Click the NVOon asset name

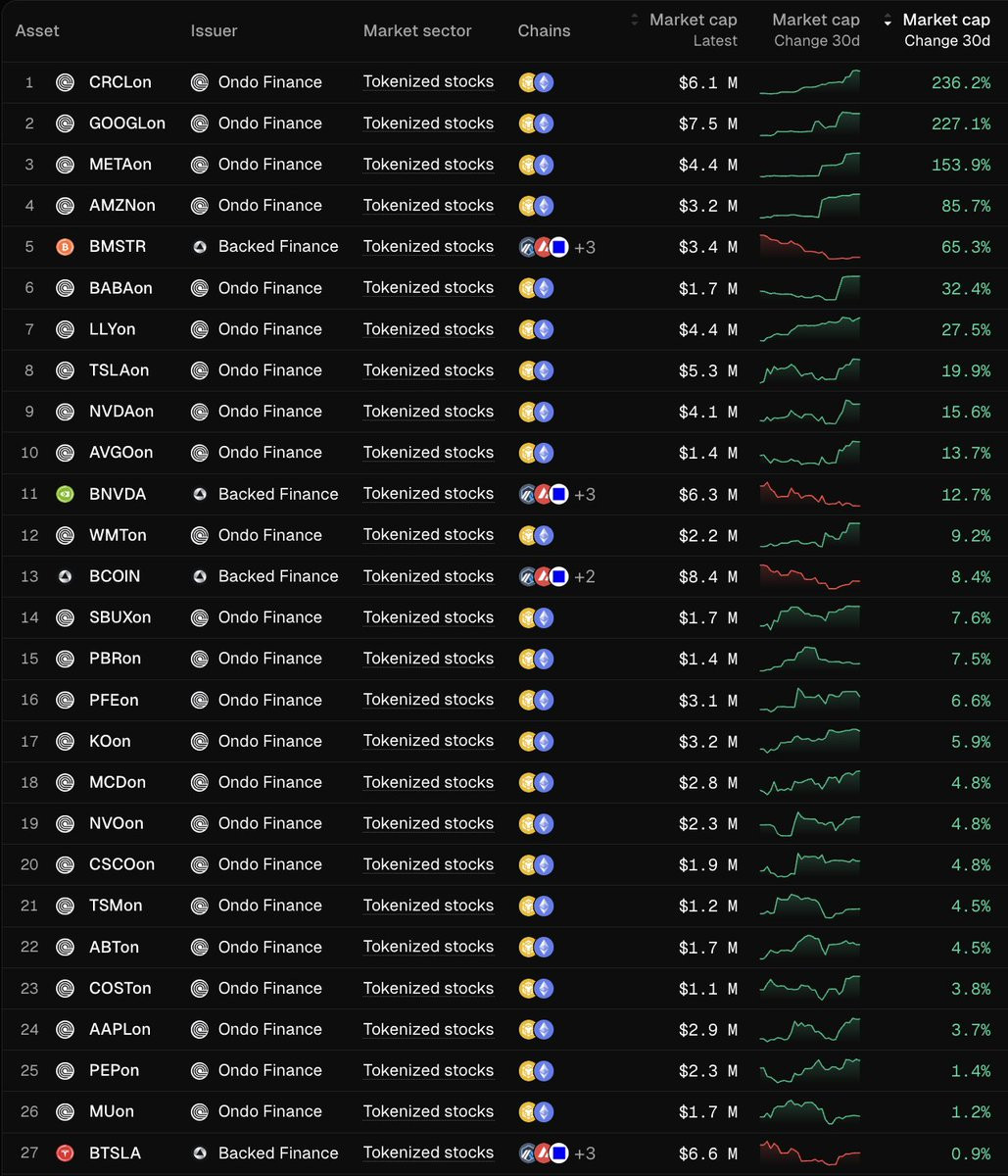[x=117, y=823]
